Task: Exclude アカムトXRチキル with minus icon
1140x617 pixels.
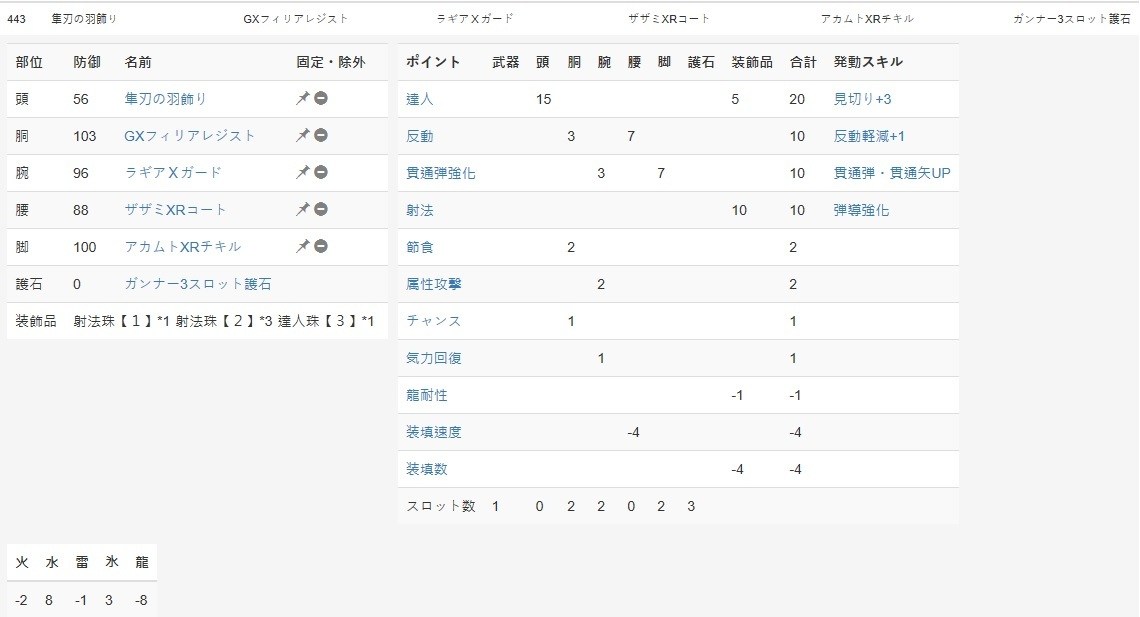Action: click(321, 246)
